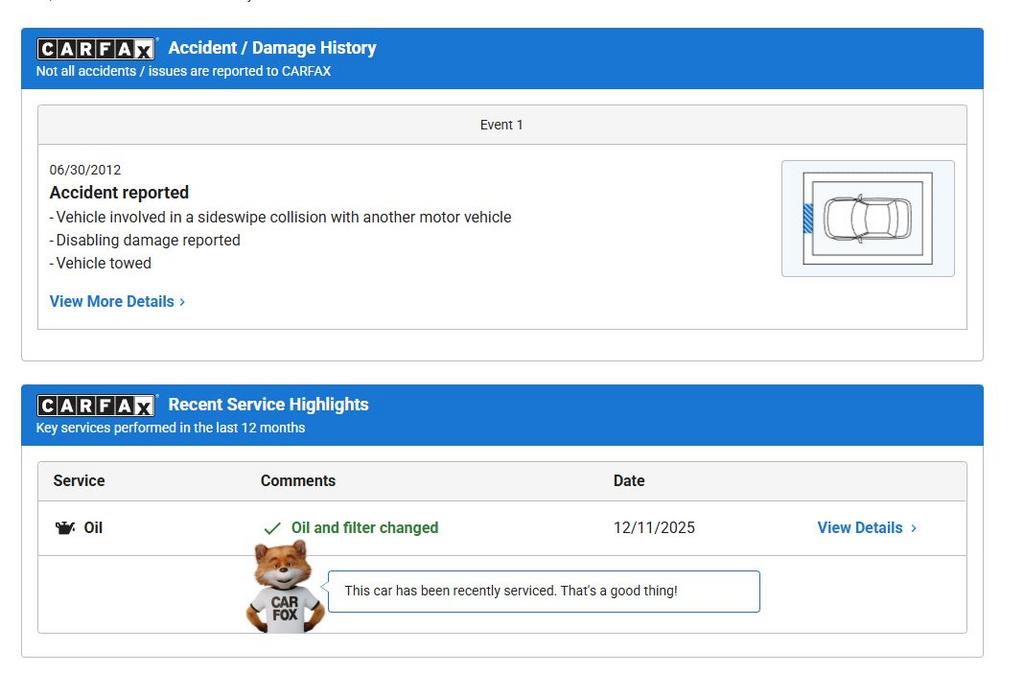
Task: Click the Comments column header
Action: tap(298, 481)
